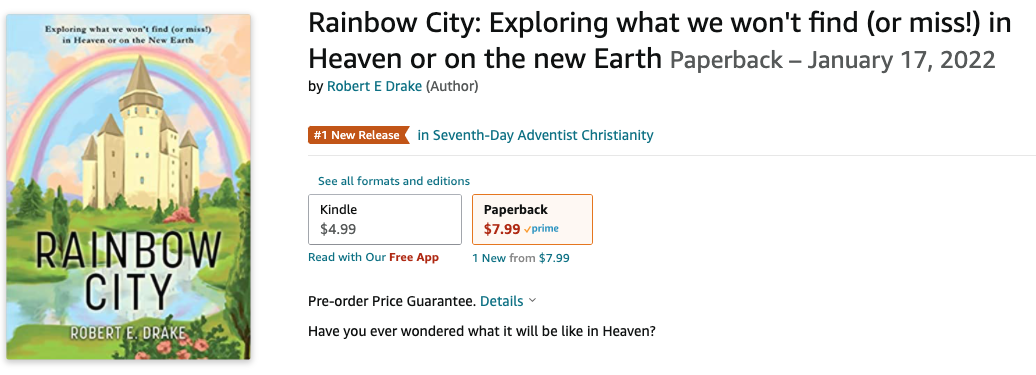Click the RAINBOW CITY text on cover

pyautogui.click(x=128, y=270)
